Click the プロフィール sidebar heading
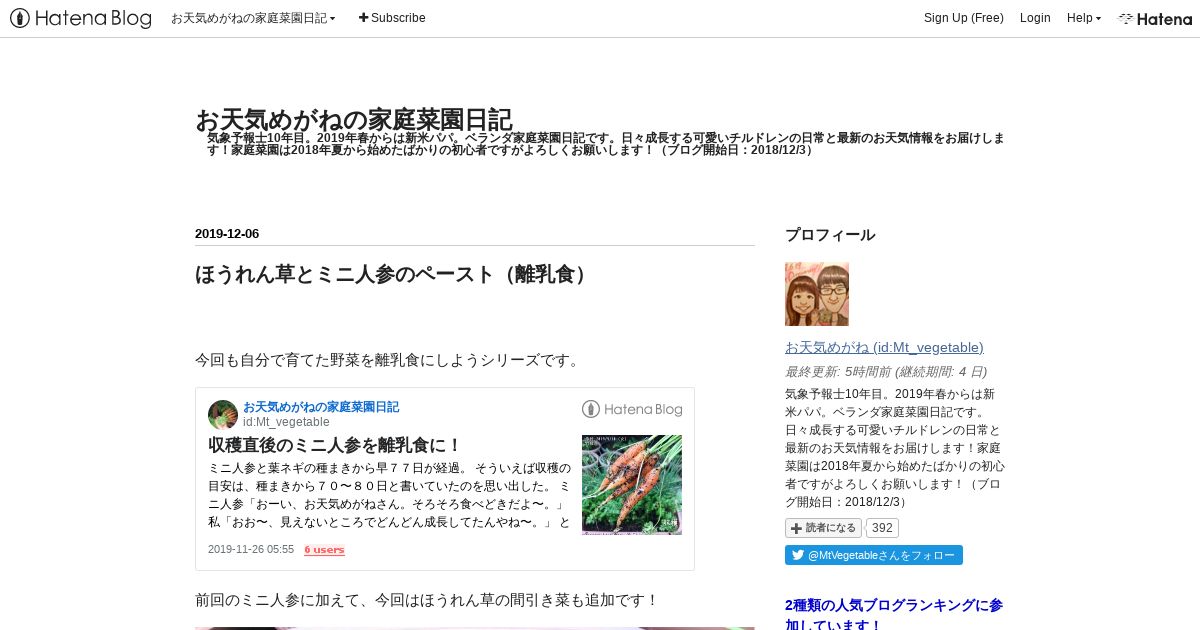Screen dimensions: 1200x630 click(830, 235)
